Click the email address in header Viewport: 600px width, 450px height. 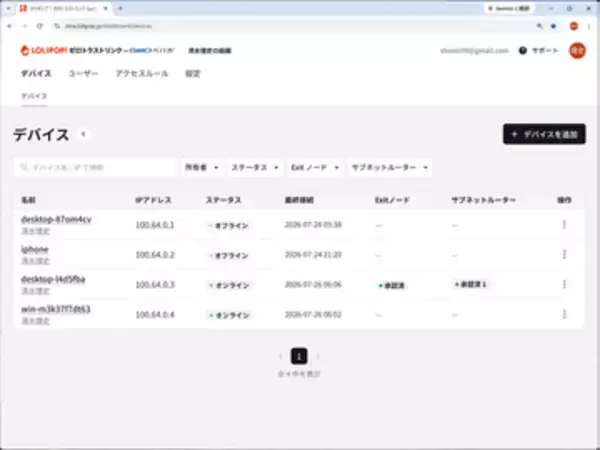(474, 51)
